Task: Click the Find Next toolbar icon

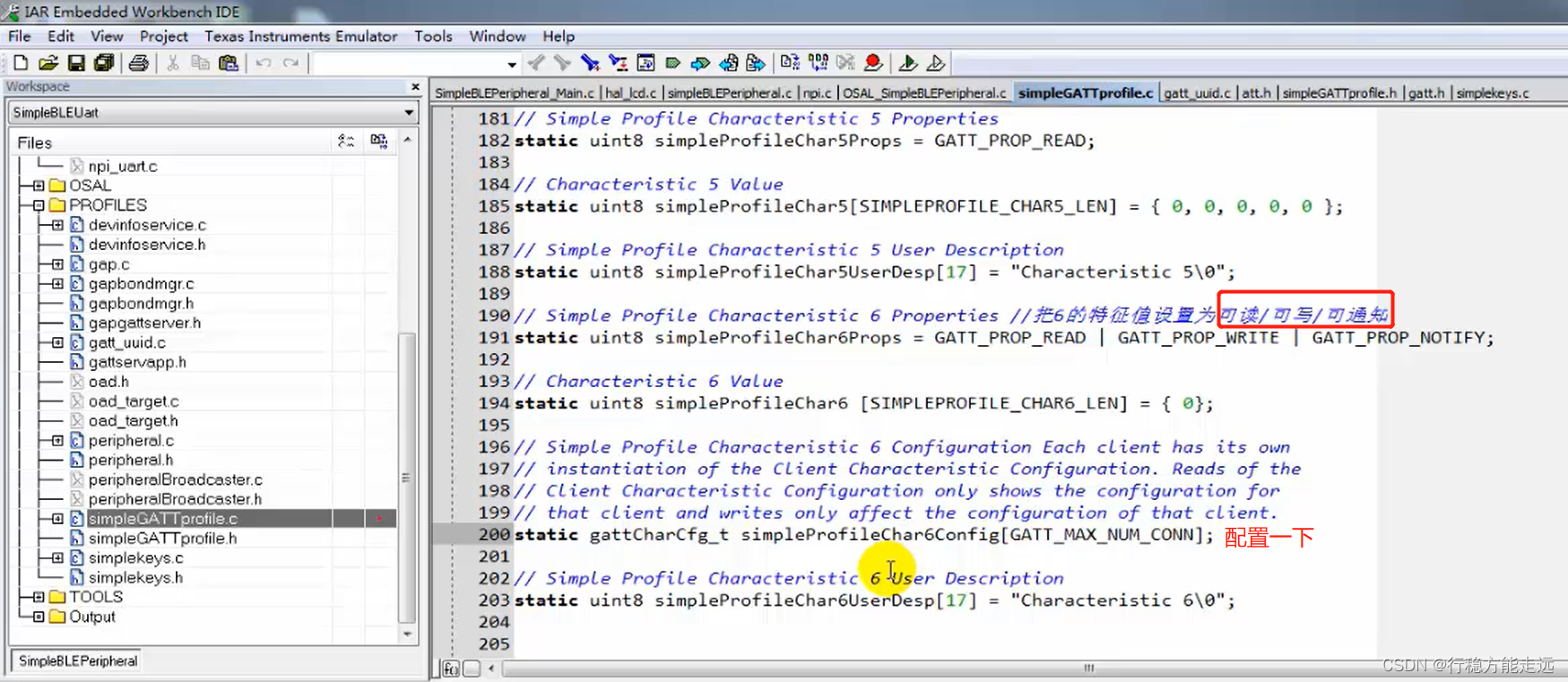Action: pyautogui.click(x=562, y=63)
